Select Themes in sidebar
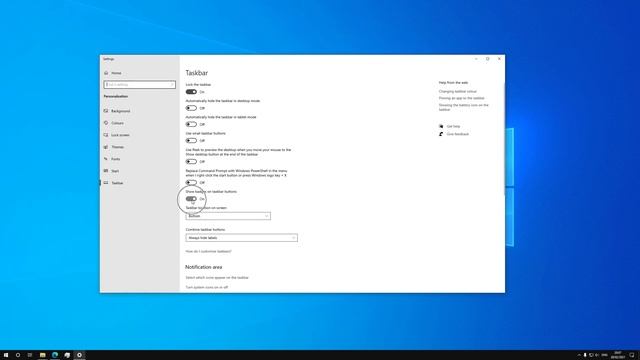This screenshot has height=360, width=640. point(118,147)
